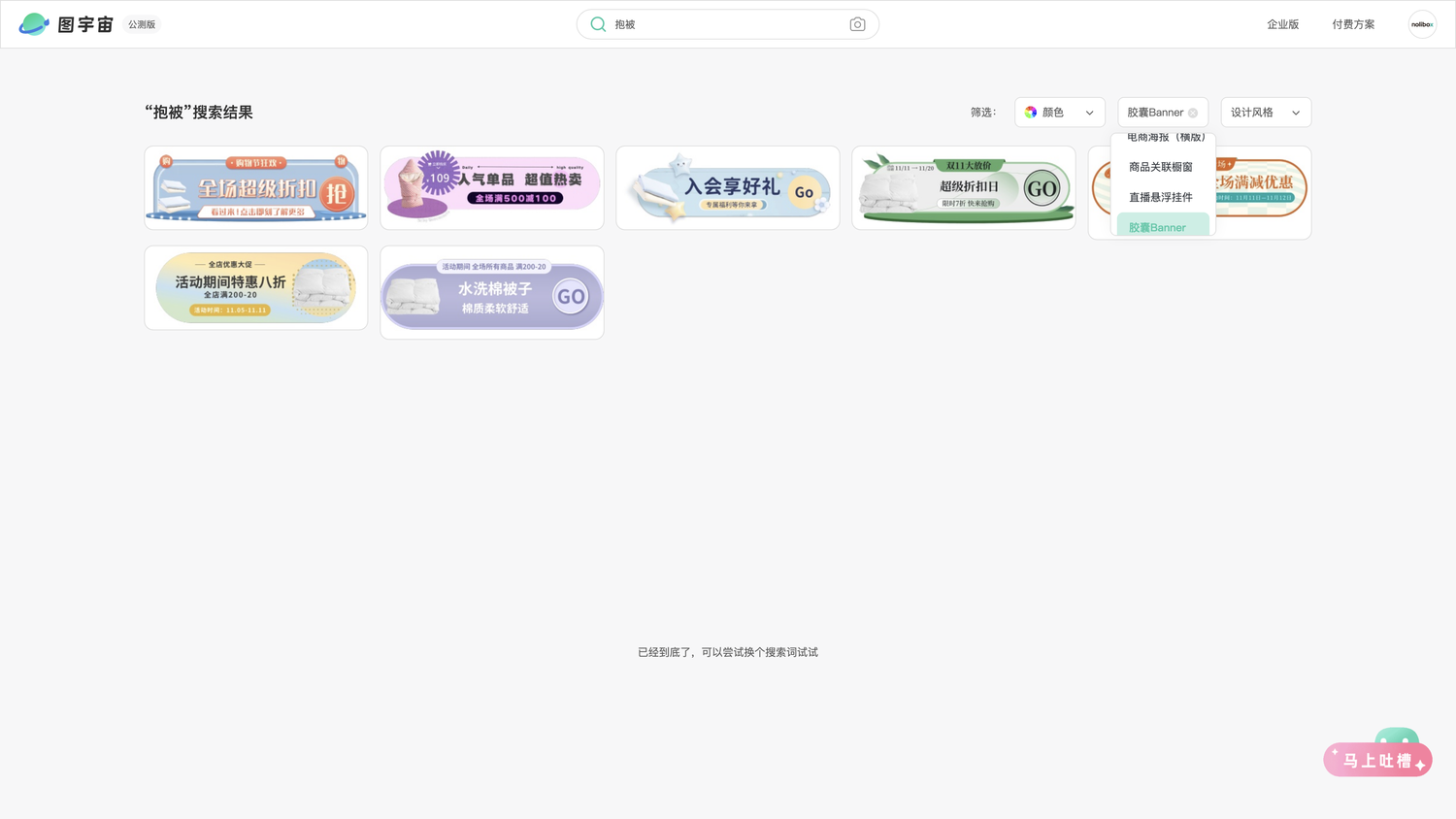The width and height of the screenshot is (1456, 819).
Task: Click the color wheel icon in filter
Action: (x=1031, y=113)
